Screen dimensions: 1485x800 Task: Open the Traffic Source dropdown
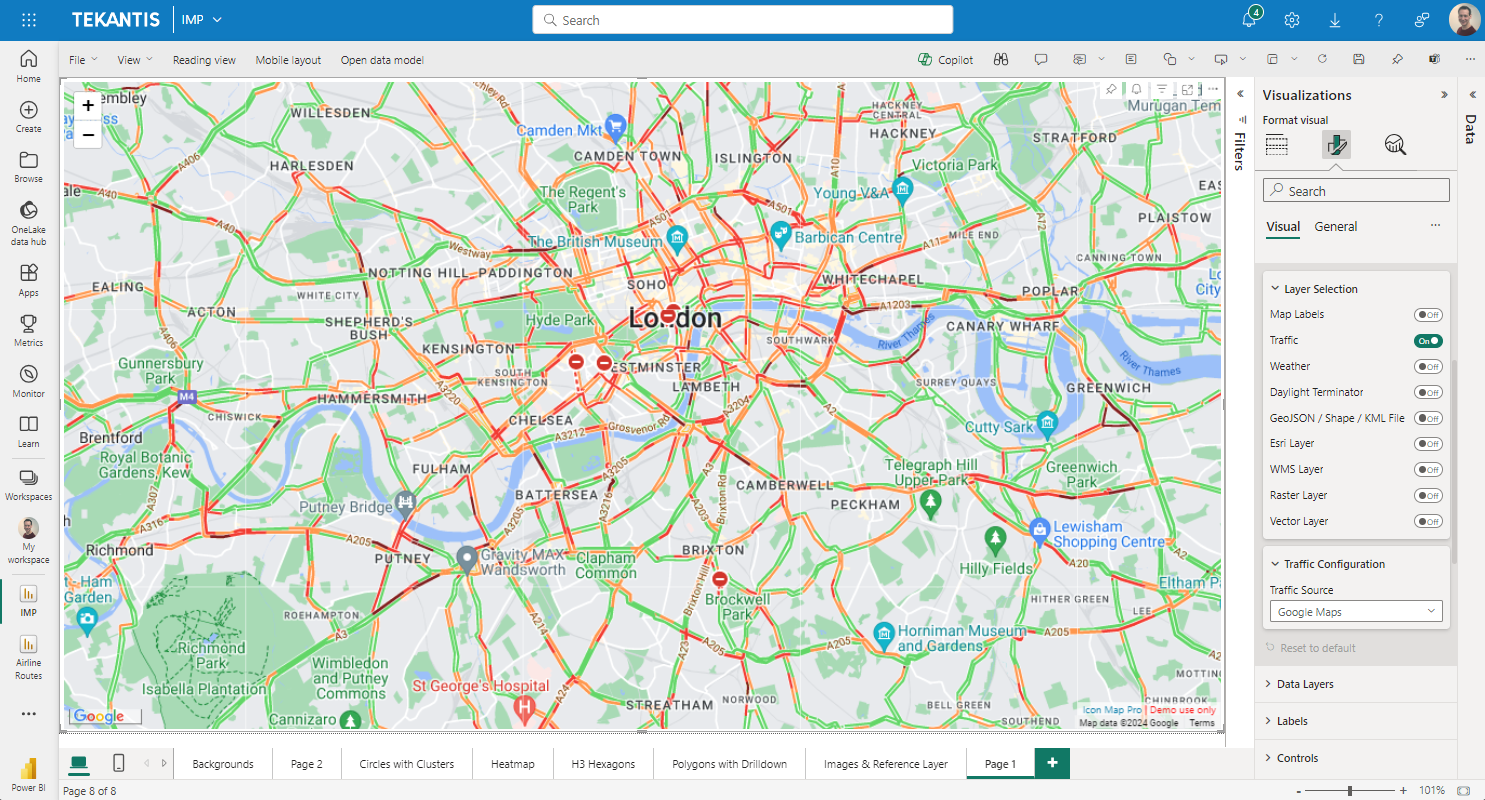(x=1355, y=611)
